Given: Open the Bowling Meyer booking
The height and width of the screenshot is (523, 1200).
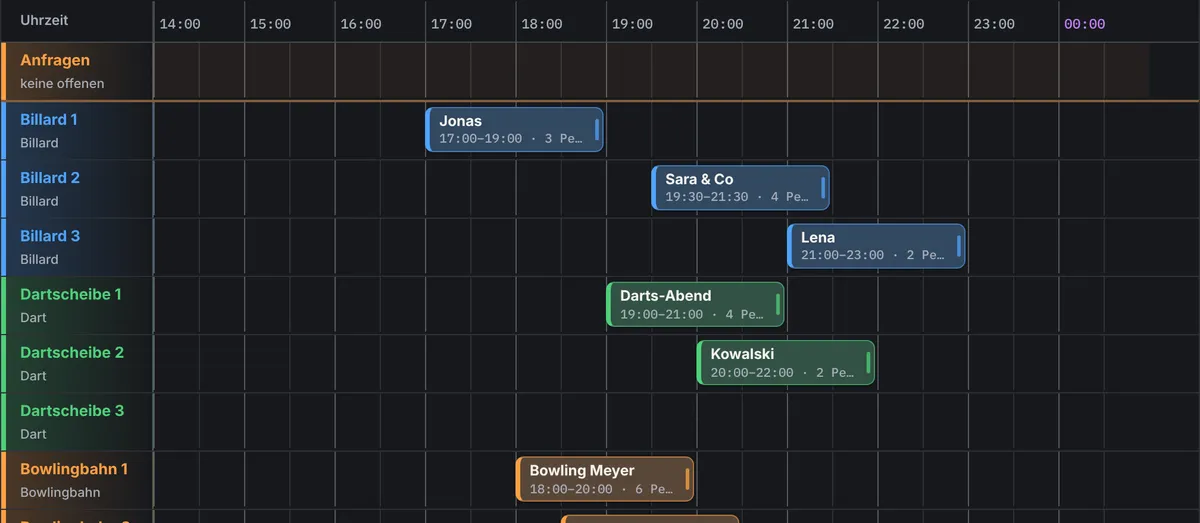Looking at the screenshot, I should (x=605, y=479).
